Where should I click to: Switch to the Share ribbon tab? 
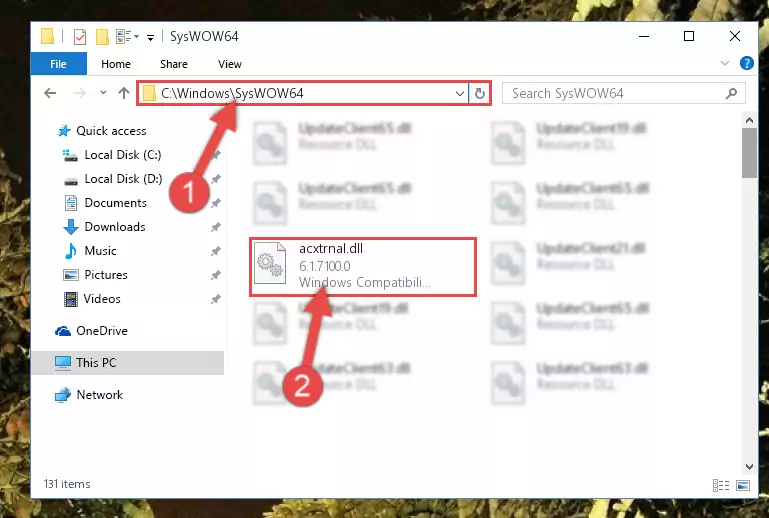pos(174,64)
